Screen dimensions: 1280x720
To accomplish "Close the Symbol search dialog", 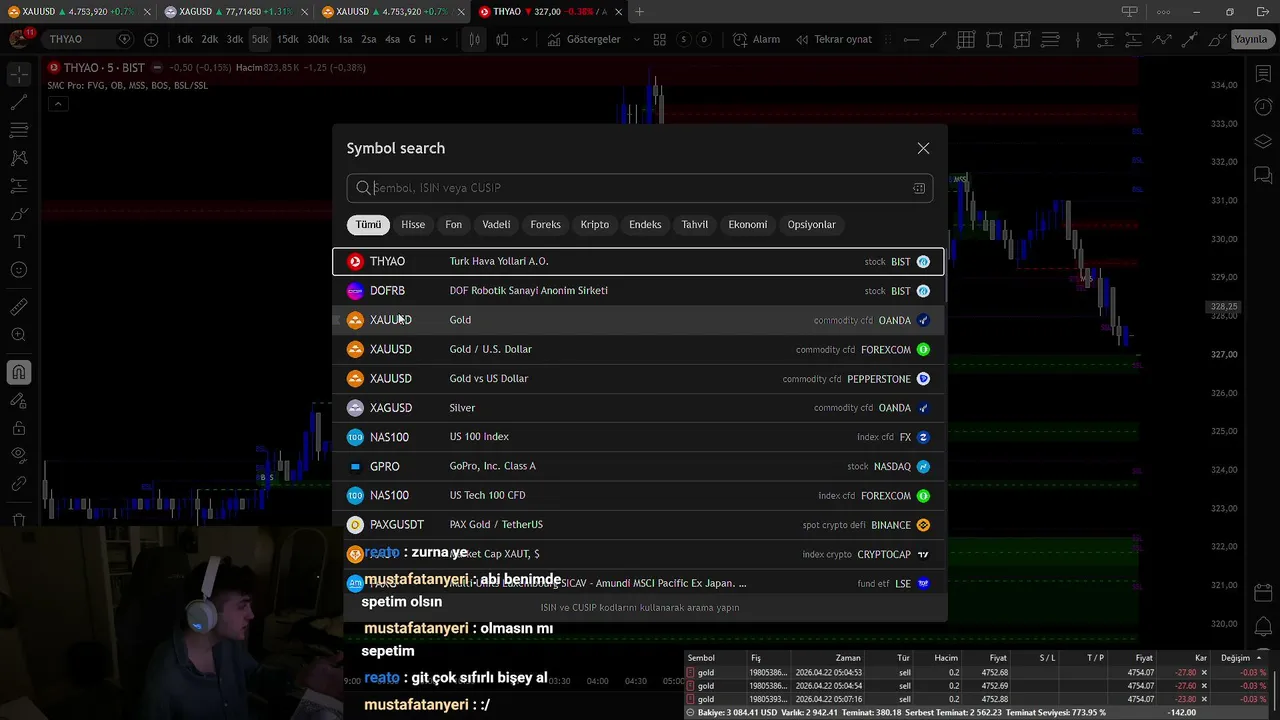I will [923, 148].
